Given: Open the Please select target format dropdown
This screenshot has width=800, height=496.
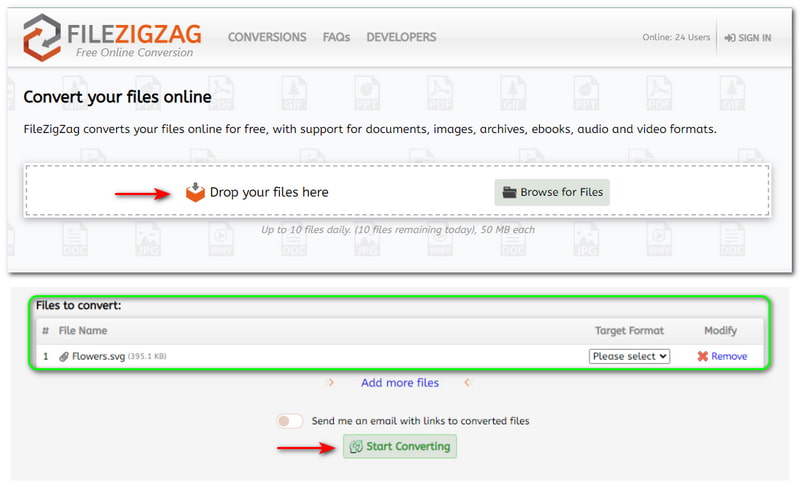Looking at the screenshot, I should point(629,356).
